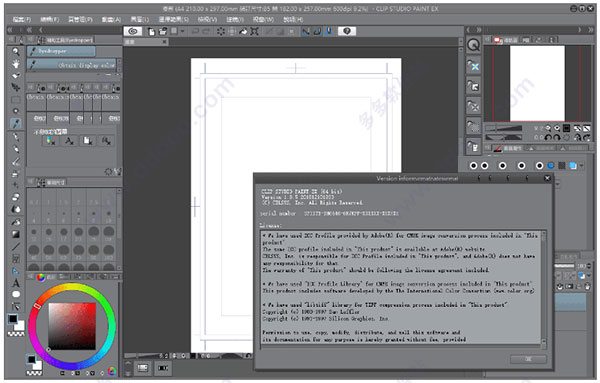Click the help support icon in command bar
Viewport: 600px width, 383px height.
pyautogui.click(x=347, y=31)
